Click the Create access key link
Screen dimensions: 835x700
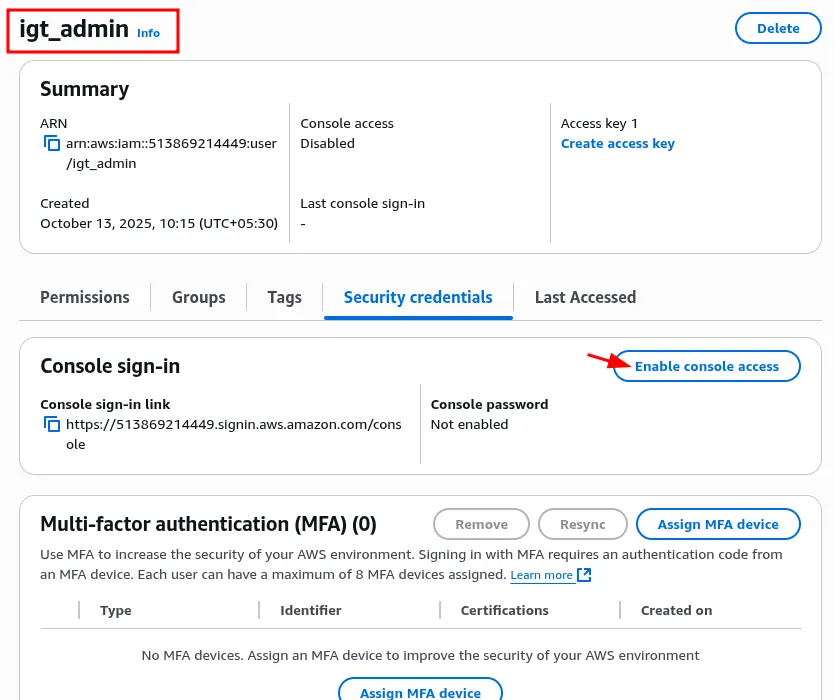pyautogui.click(x=617, y=144)
